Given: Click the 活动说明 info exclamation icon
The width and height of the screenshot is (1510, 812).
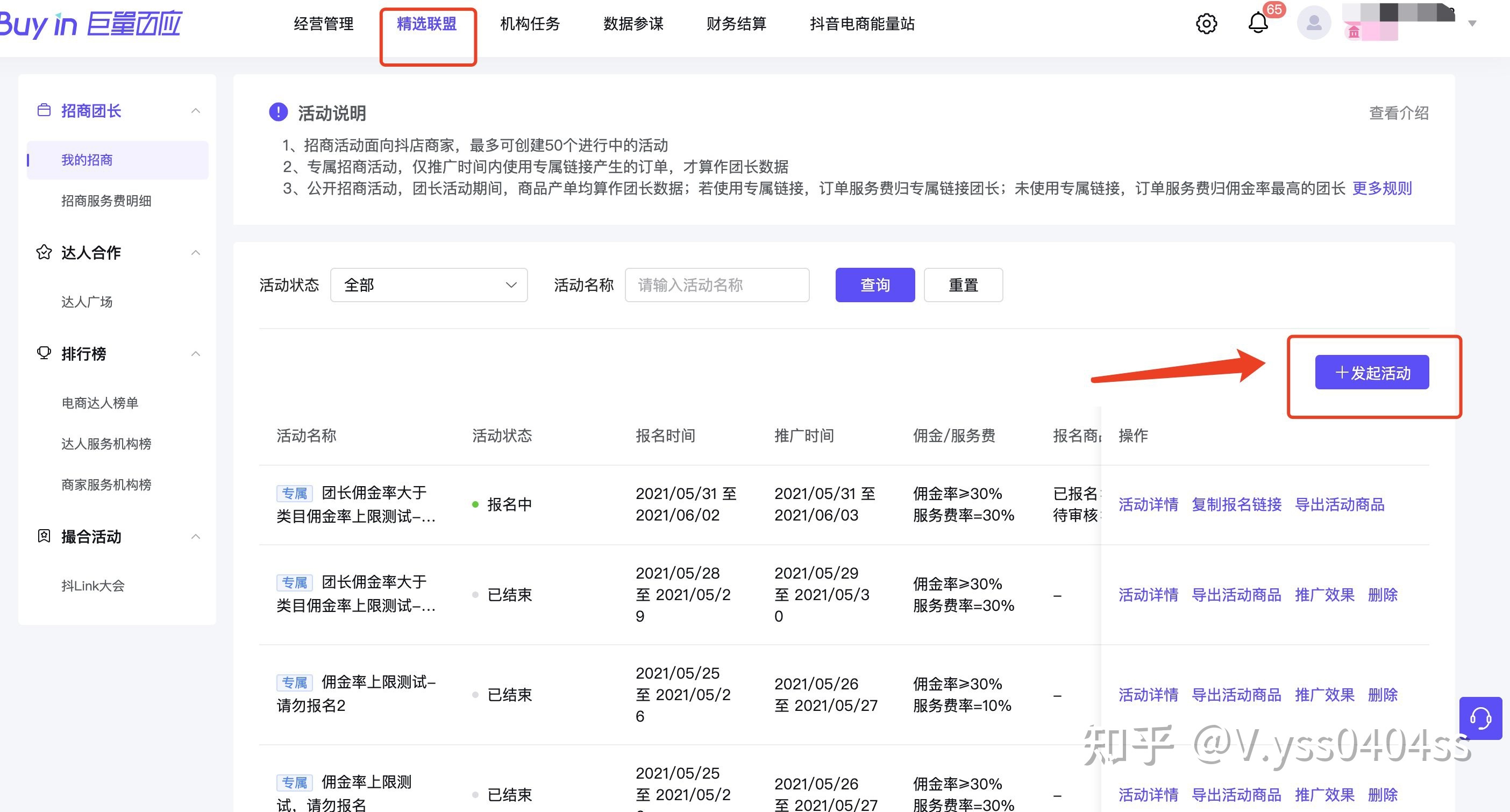Looking at the screenshot, I should click(x=278, y=112).
